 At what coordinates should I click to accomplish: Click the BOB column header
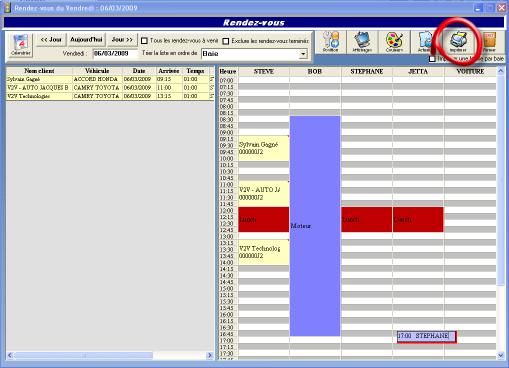(x=315, y=71)
